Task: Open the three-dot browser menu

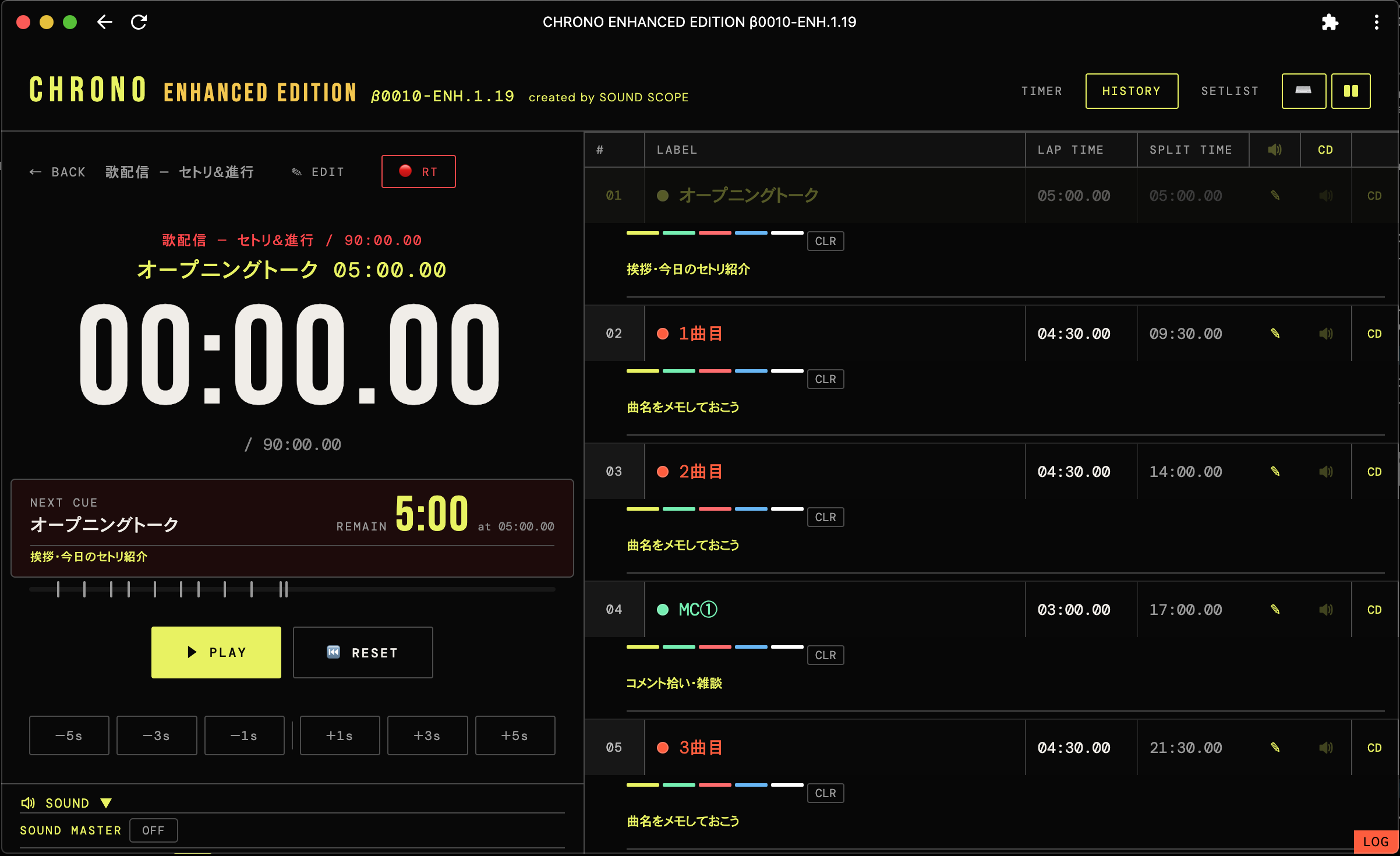Action: (x=1376, y=22)
